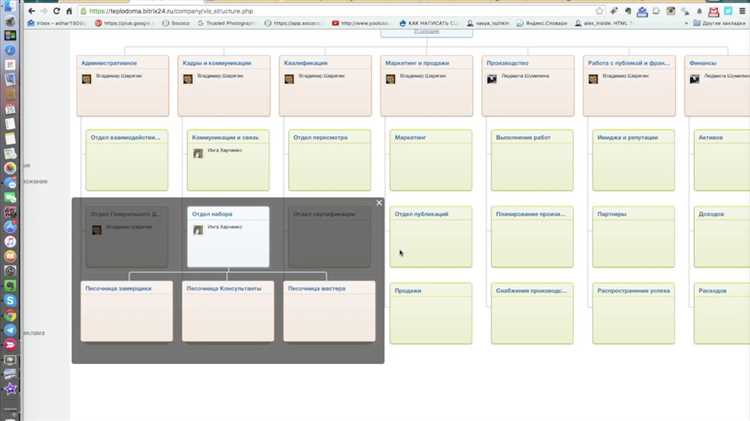750x421 pixels.
Task: Select the Распространение успеха card
Action: [x=634, y=313]
